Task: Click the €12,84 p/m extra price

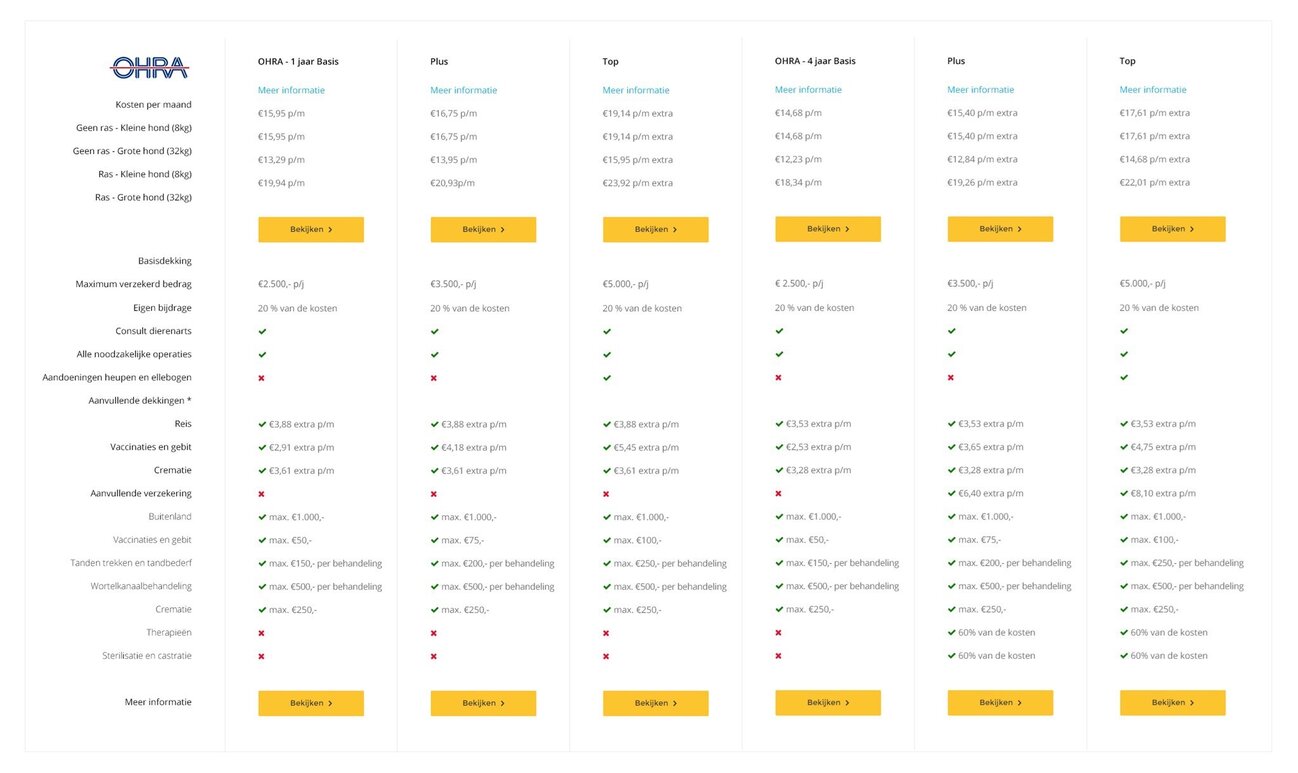Action: coord(983,159)
